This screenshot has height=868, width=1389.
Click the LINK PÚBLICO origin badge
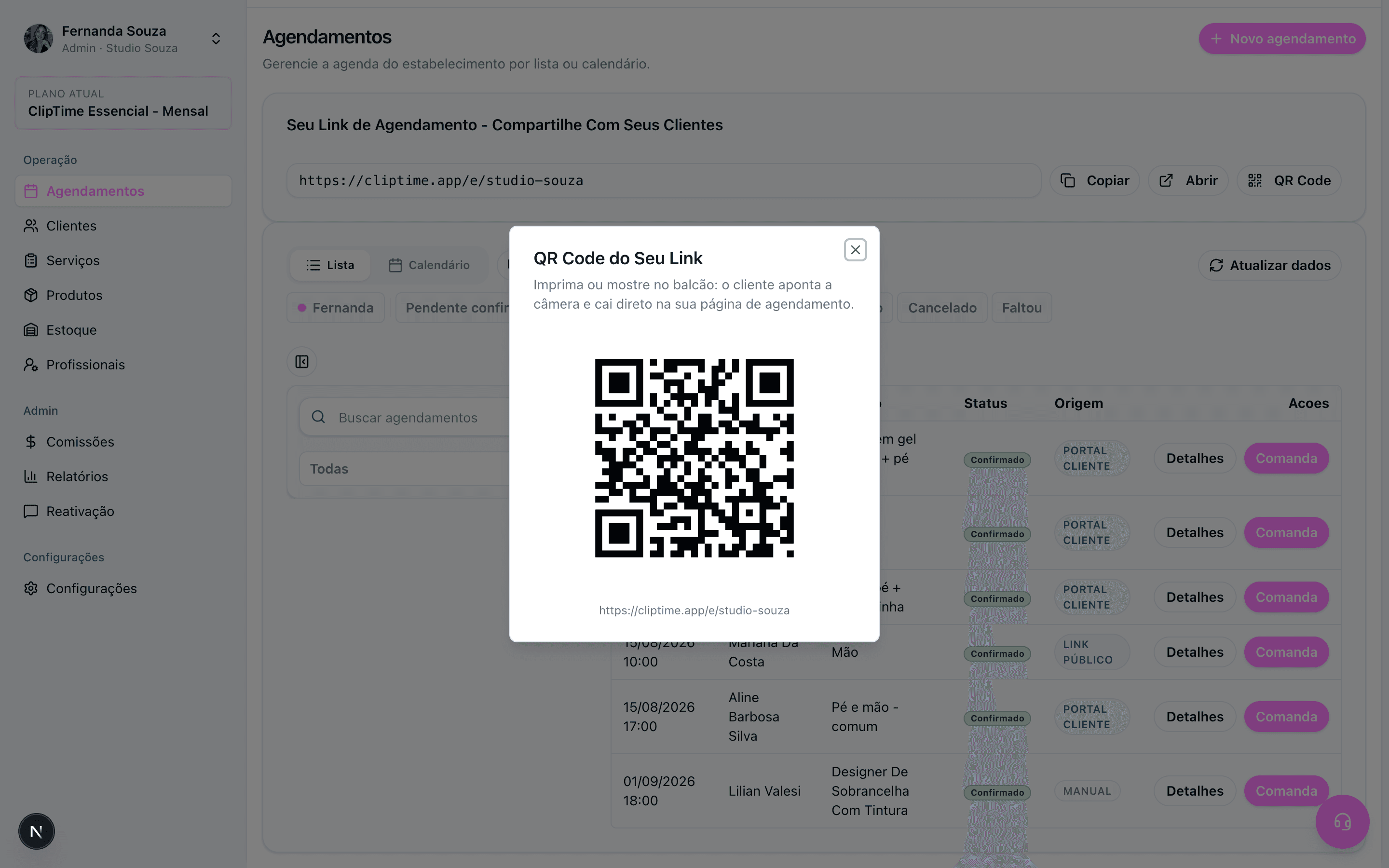(x=1092, y=652)
